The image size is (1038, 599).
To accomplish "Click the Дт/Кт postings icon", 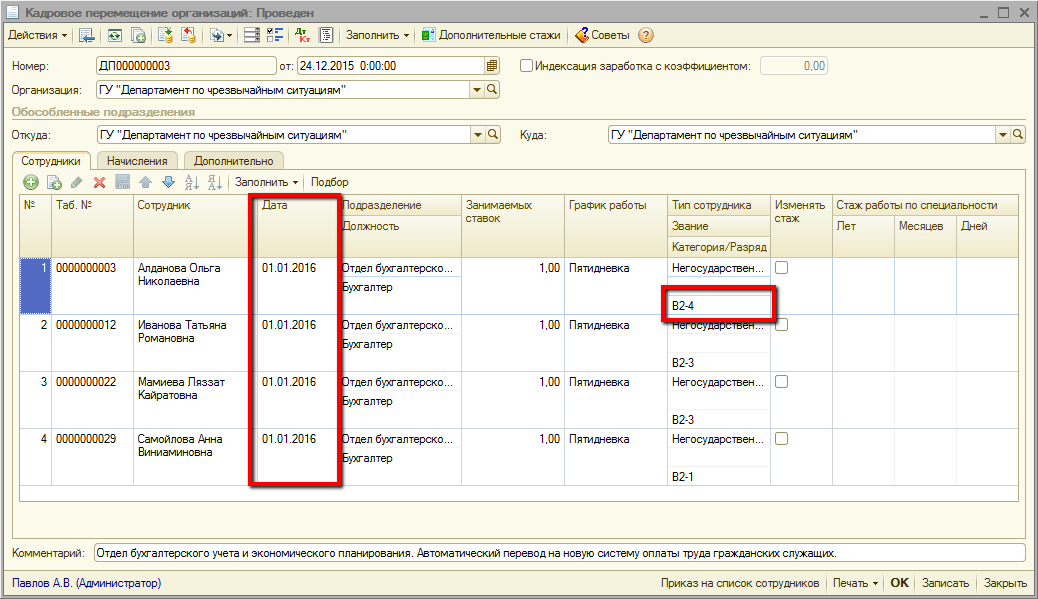I will click(303, 35).
